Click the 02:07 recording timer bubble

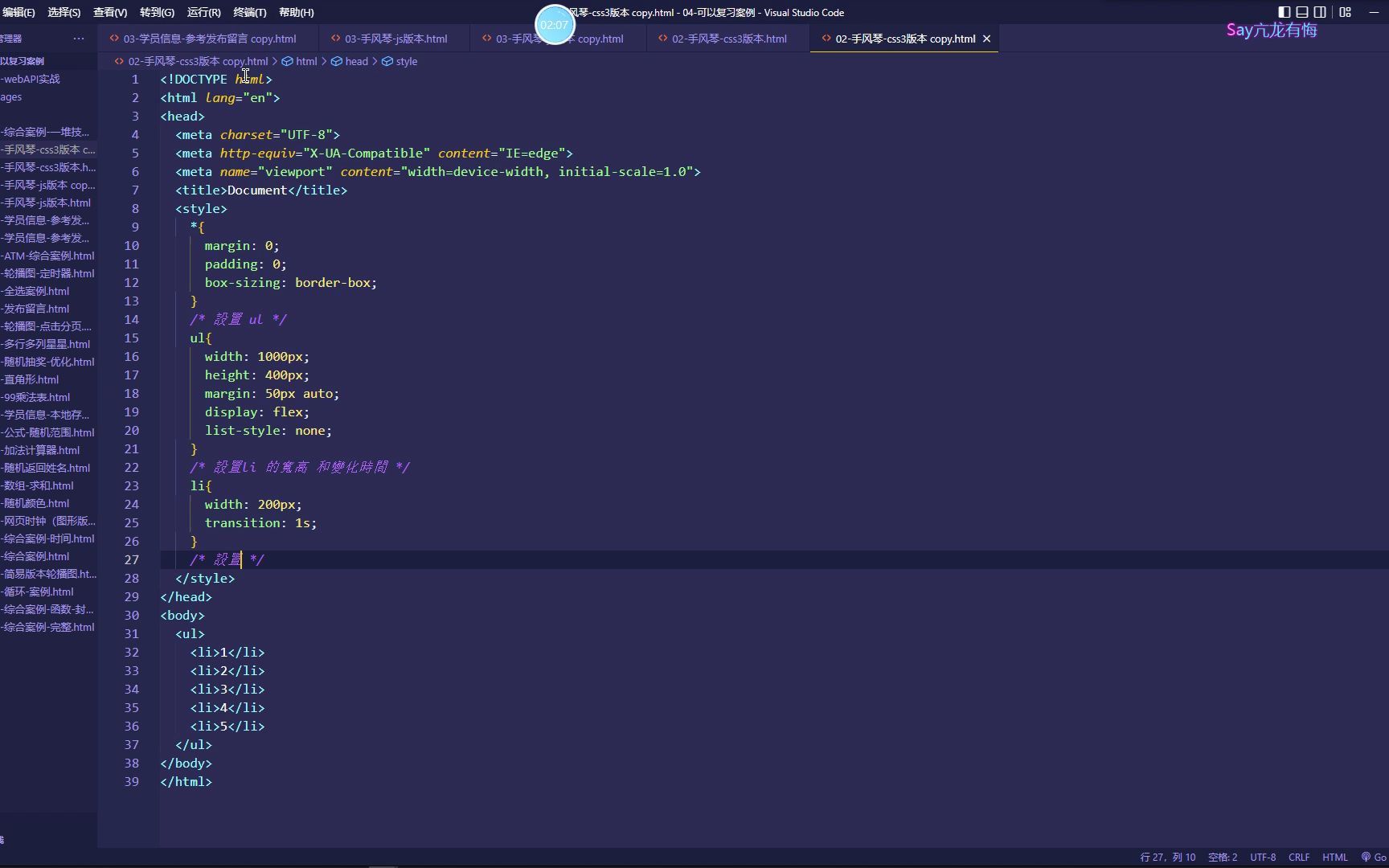(x=555, y=25)
